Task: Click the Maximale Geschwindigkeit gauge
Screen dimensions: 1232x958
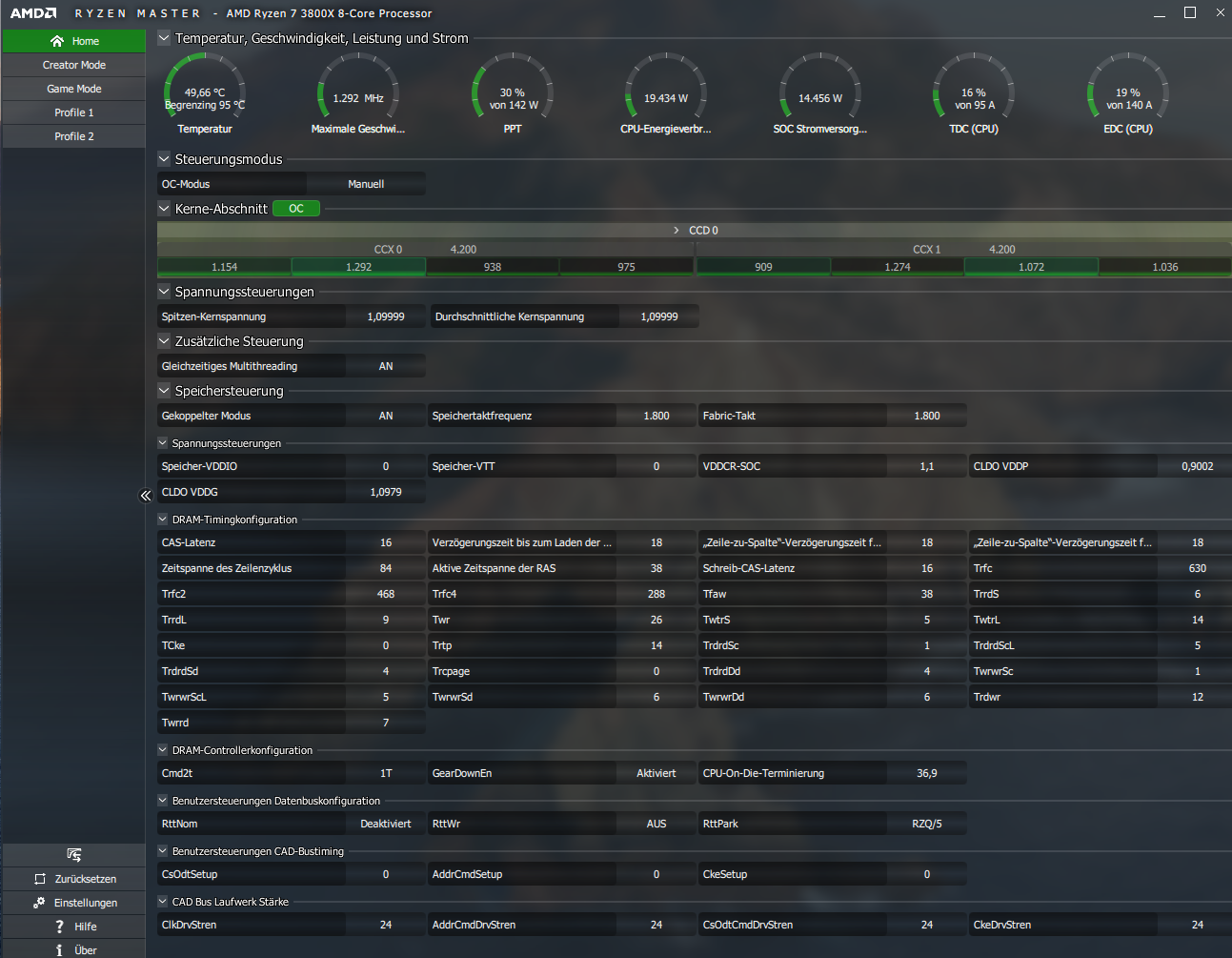Action: pos(358,93)
